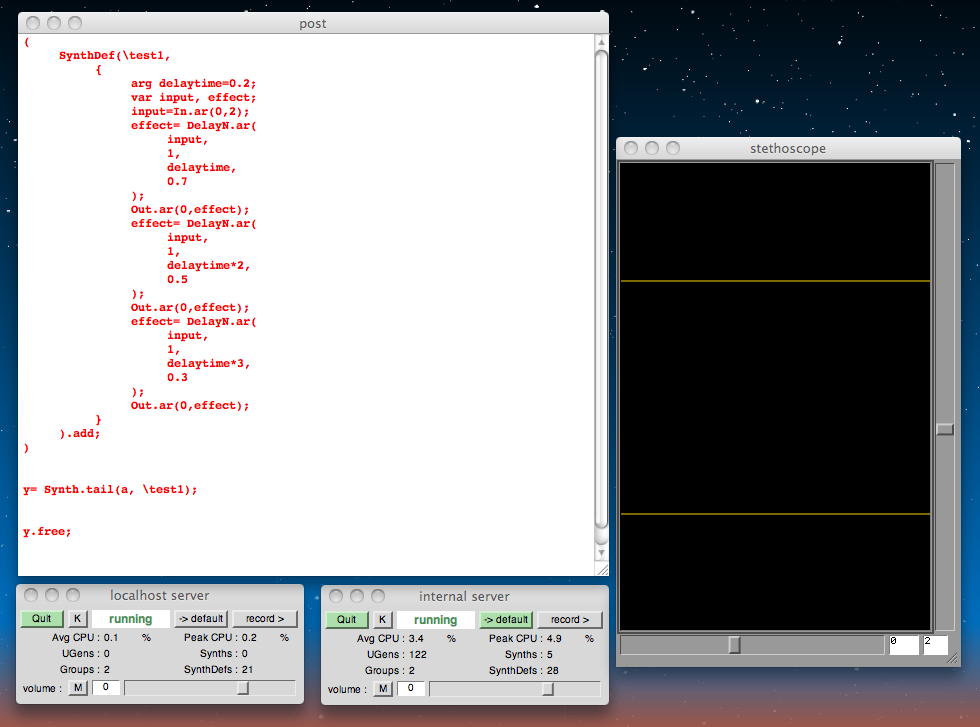Click the internal server volume slider
Screen dimensions: 980x727
[547, 689]
